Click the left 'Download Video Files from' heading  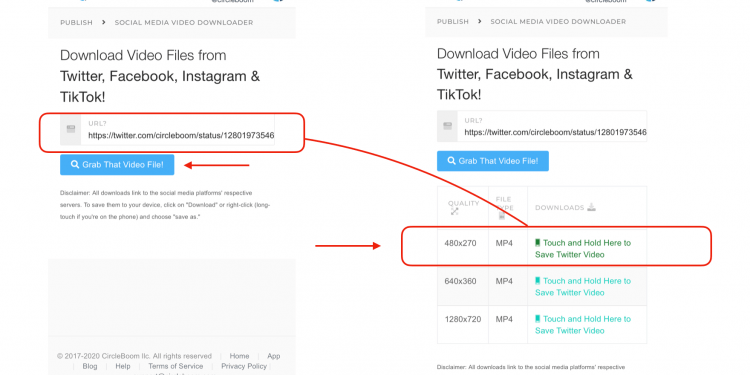(x=143, y=55)
